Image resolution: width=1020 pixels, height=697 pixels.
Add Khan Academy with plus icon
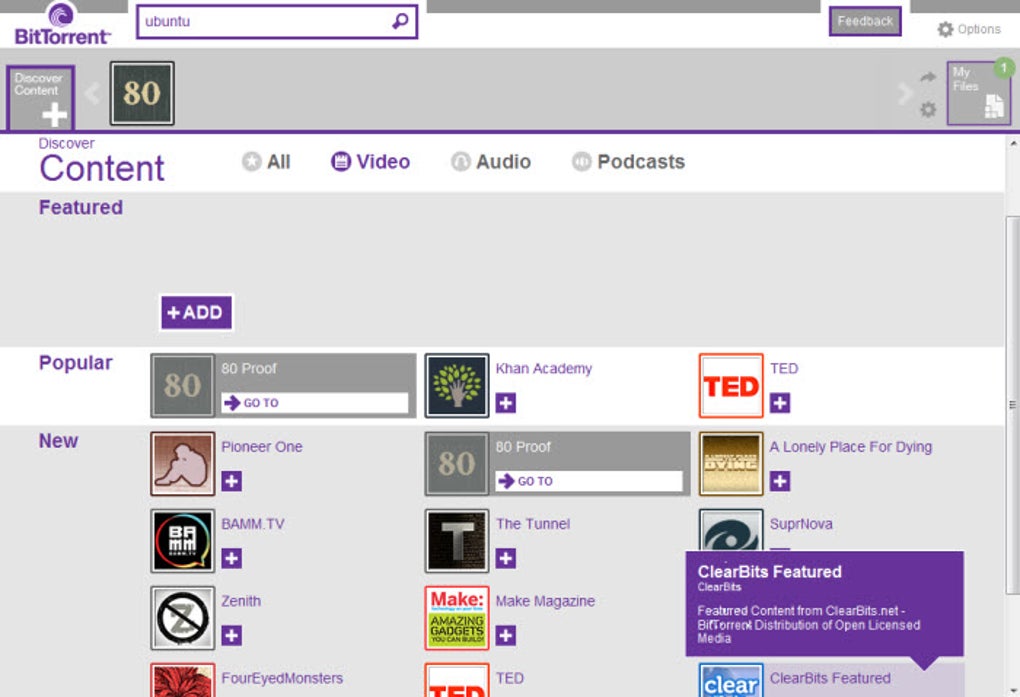click(505, 403)
